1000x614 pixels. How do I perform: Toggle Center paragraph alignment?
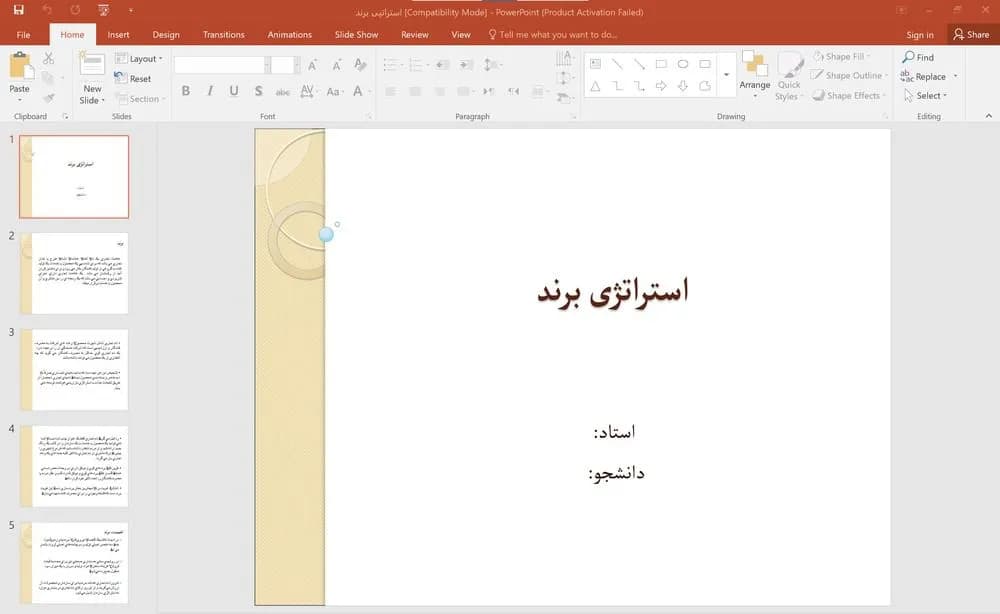(x=415, y=92)
